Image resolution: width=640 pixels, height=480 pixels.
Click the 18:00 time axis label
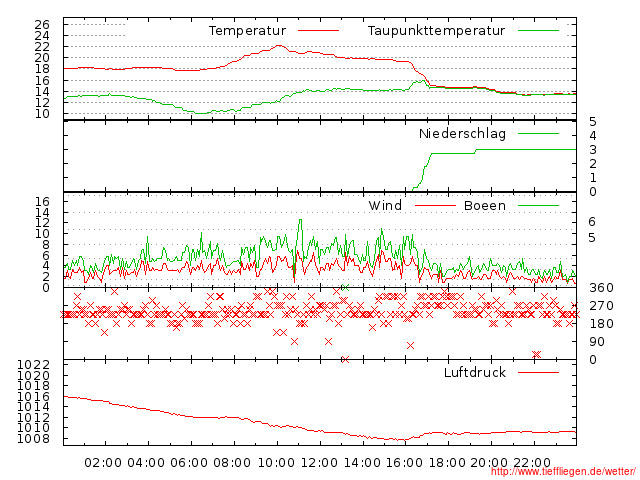click(x=447, y=463)
